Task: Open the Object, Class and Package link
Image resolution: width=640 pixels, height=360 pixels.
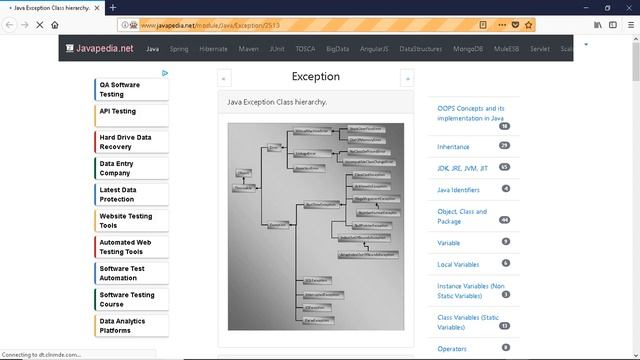Action: 462,216
